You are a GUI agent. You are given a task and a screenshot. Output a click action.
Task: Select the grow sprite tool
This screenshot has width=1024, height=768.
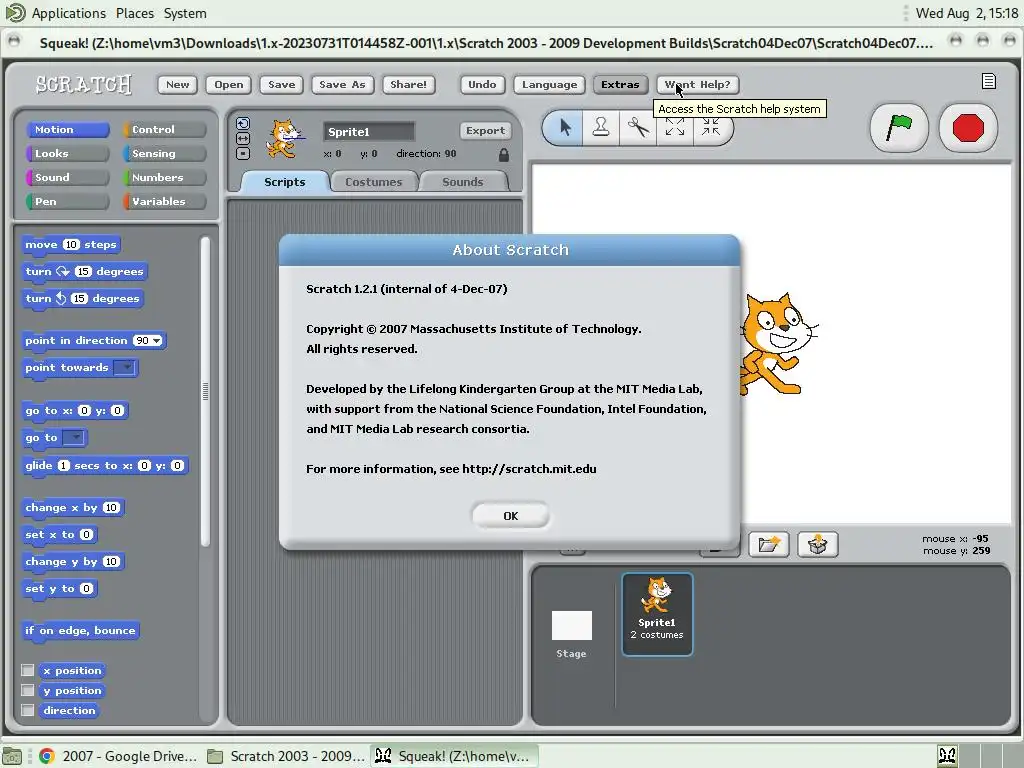click(675, 127)
